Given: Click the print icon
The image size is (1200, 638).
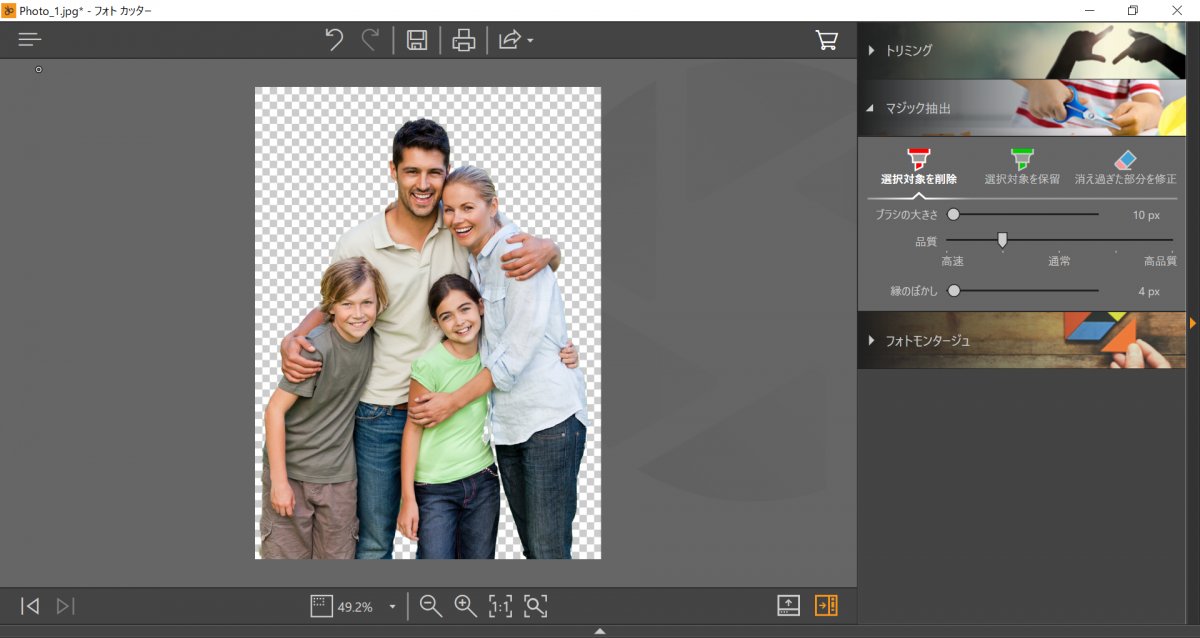Looking at the screenshot, I should [x=463, y=40].
